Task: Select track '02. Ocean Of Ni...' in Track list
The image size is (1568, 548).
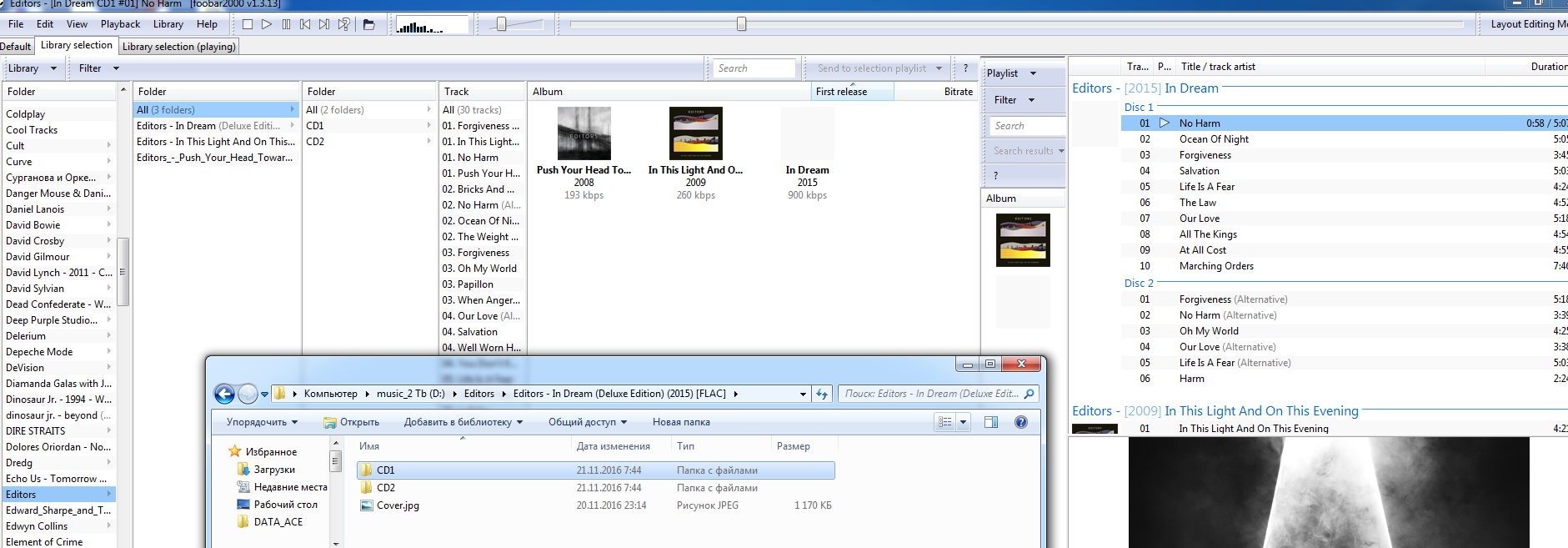Action: pyautogui.click(x=481, y=221)
